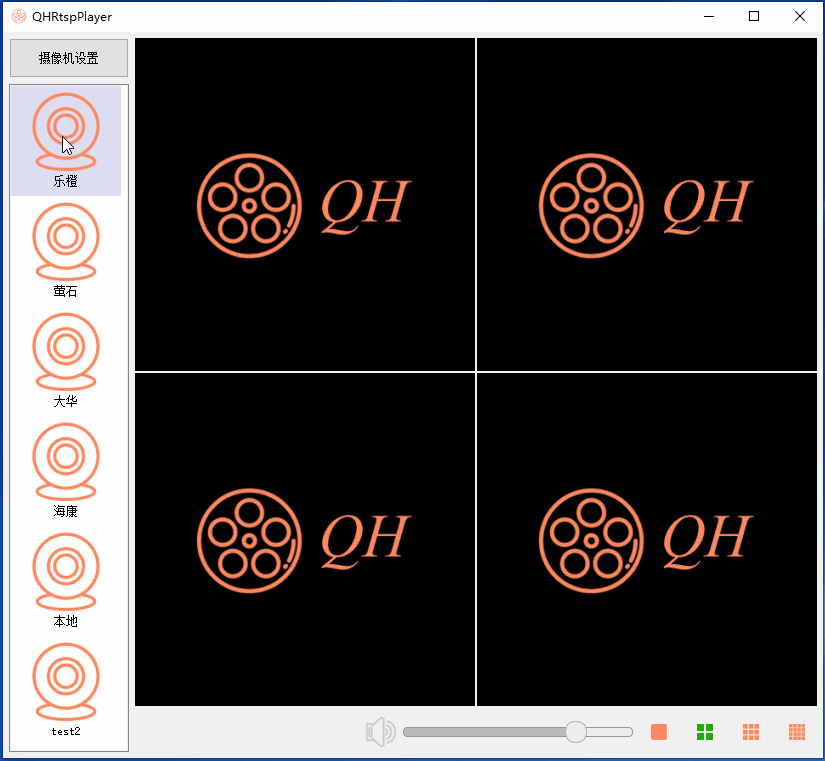Click the volume slider handle

[576, 732]
